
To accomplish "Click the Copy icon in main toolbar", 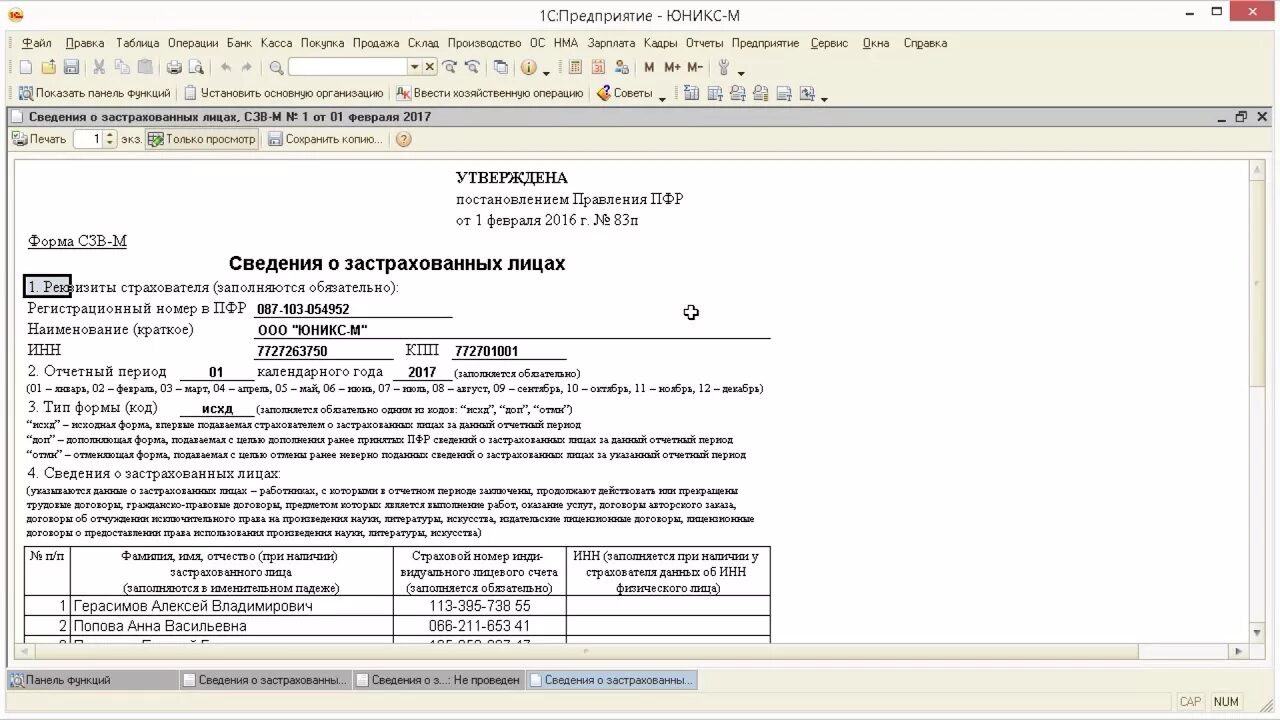I will pos(122,67).
